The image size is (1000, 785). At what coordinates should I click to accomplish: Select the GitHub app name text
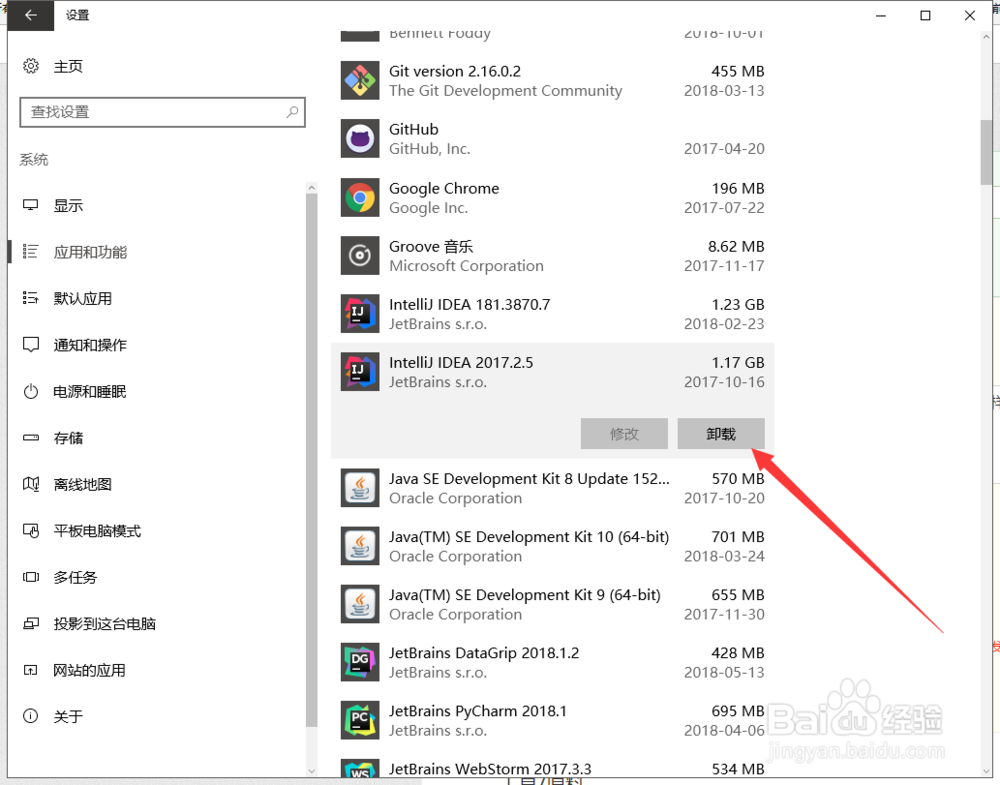click(414, 129)
